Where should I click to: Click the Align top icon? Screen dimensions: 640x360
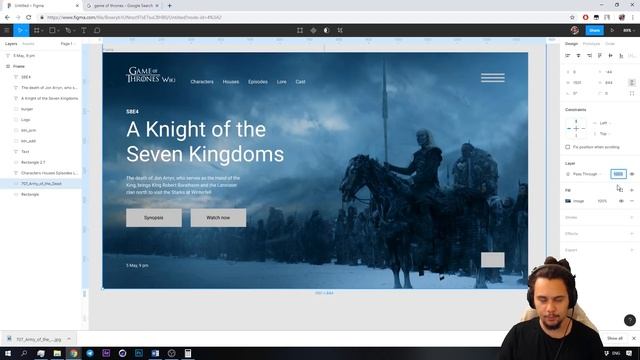[x=600, y=56]
